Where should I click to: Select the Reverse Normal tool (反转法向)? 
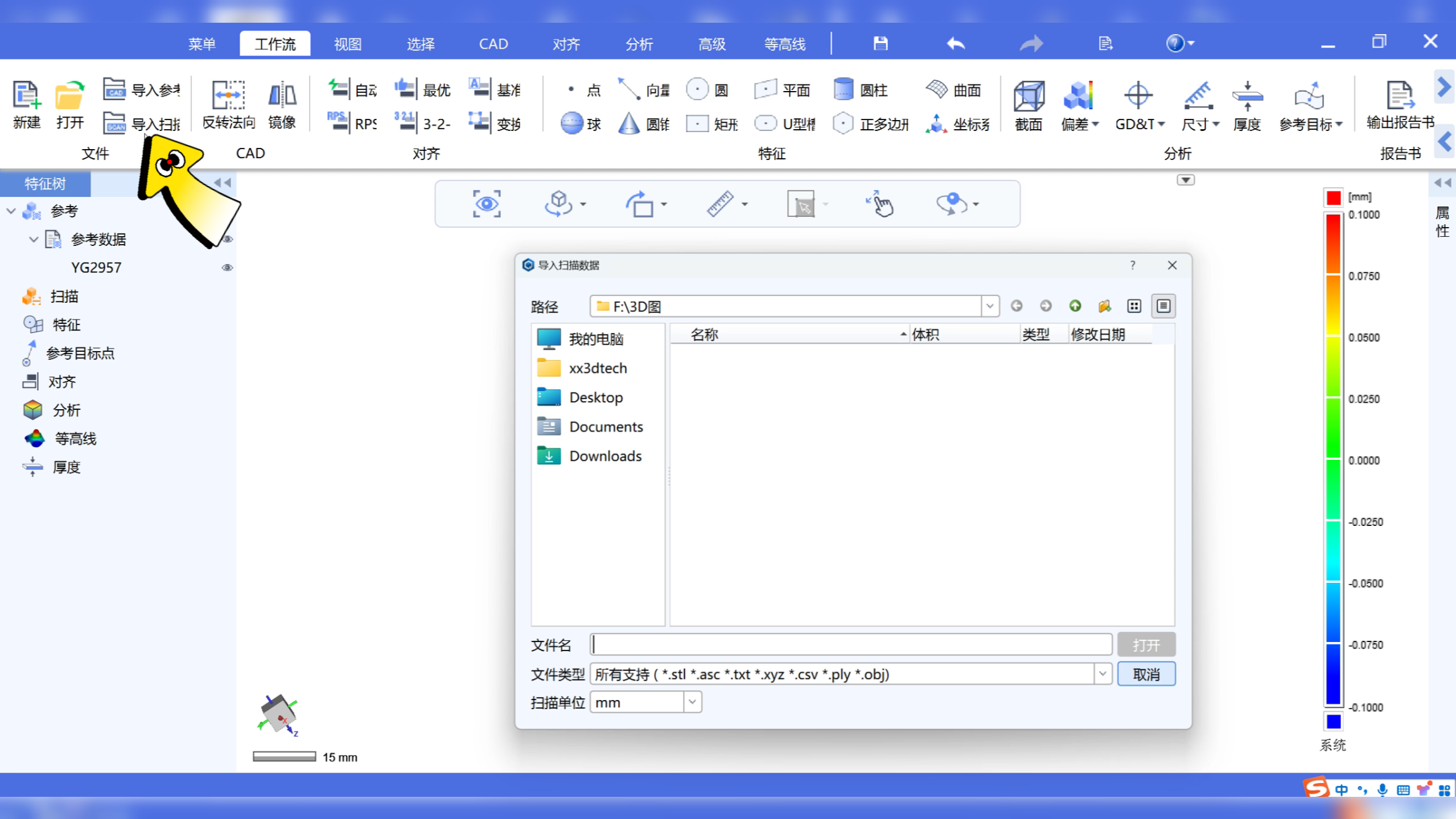[x=228, y=104]
